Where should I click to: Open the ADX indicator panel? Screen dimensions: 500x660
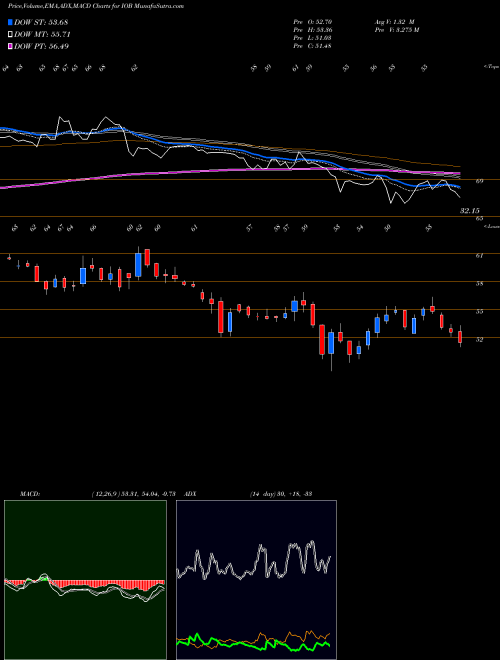[257, 580]
